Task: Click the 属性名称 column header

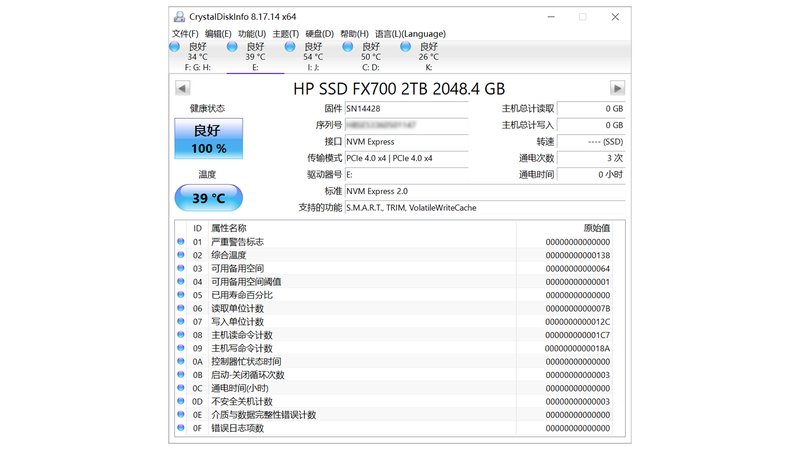Action: click(x=229, y=228)
